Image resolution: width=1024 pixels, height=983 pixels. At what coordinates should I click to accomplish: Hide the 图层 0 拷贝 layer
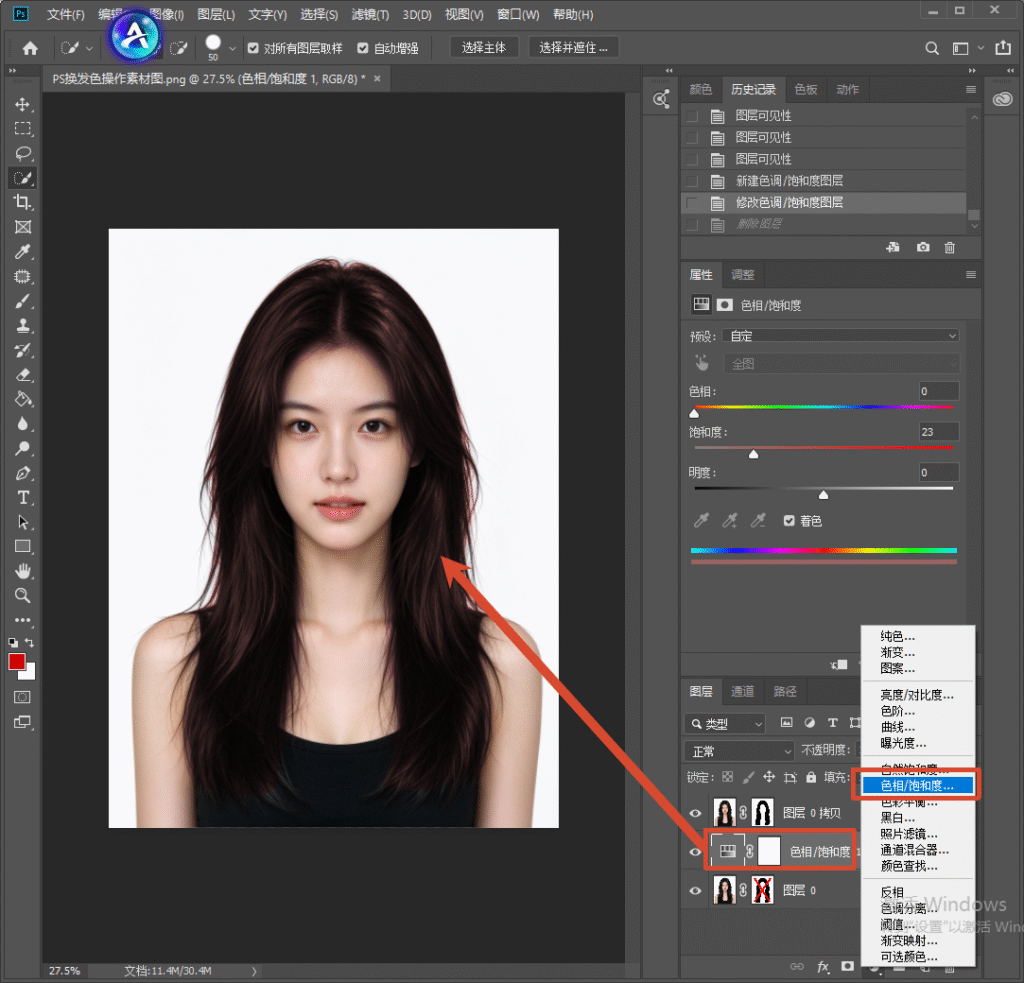[696, 813]
